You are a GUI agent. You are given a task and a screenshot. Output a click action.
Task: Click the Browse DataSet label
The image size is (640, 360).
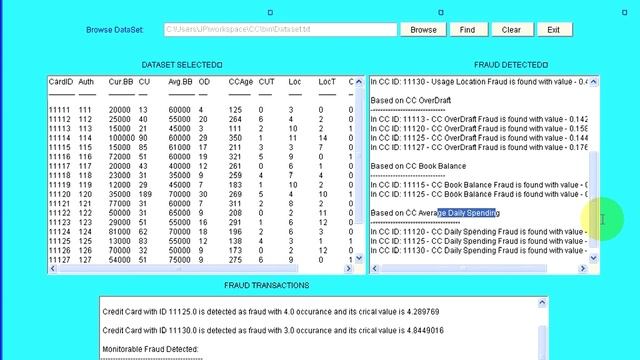coord(115,30)
